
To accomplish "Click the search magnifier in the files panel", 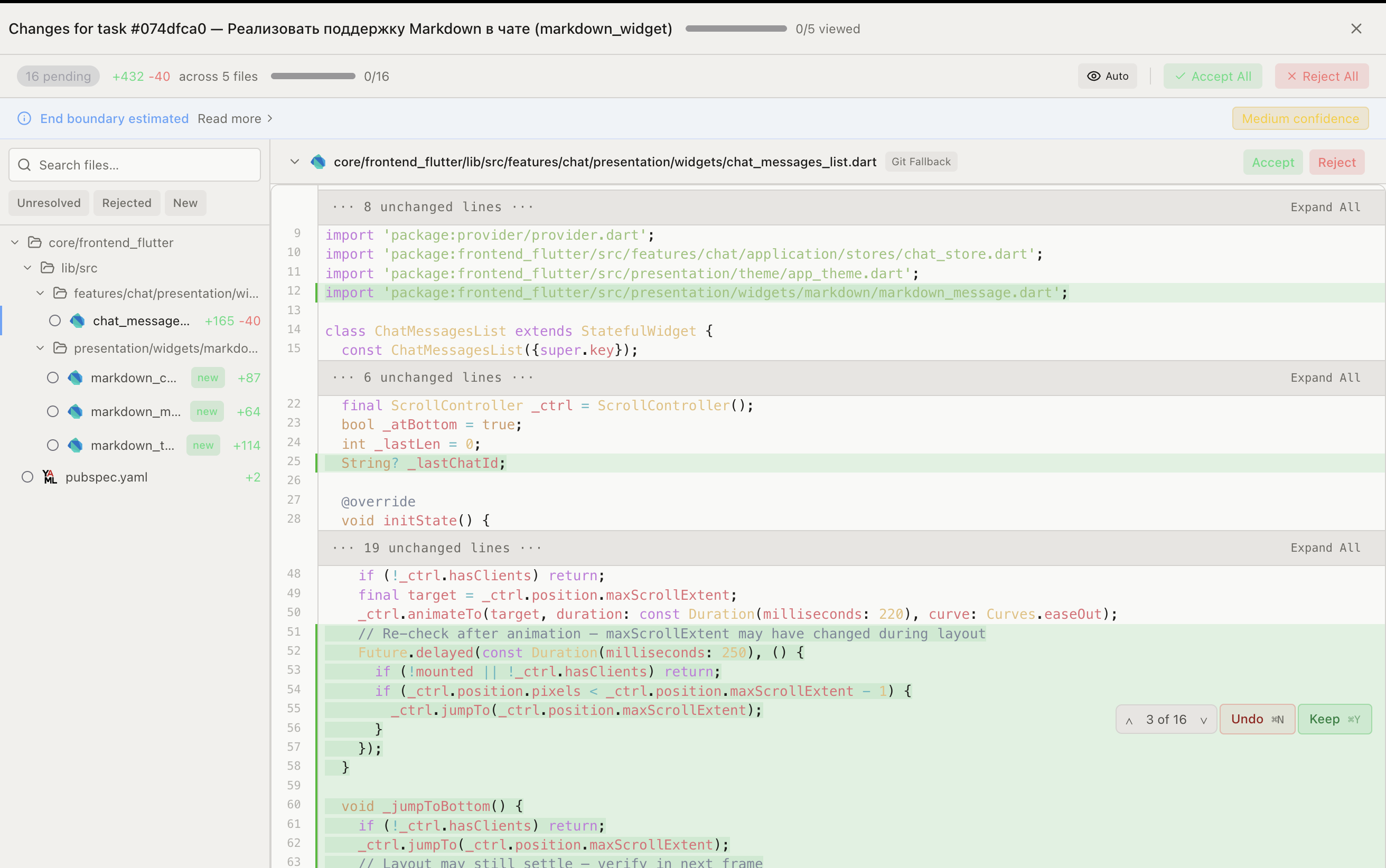I will (x=24, y=165).
